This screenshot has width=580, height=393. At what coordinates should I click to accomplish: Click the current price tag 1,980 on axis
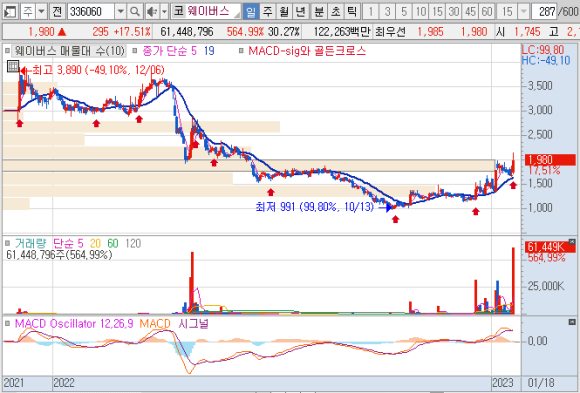click(x=550, y=160)
